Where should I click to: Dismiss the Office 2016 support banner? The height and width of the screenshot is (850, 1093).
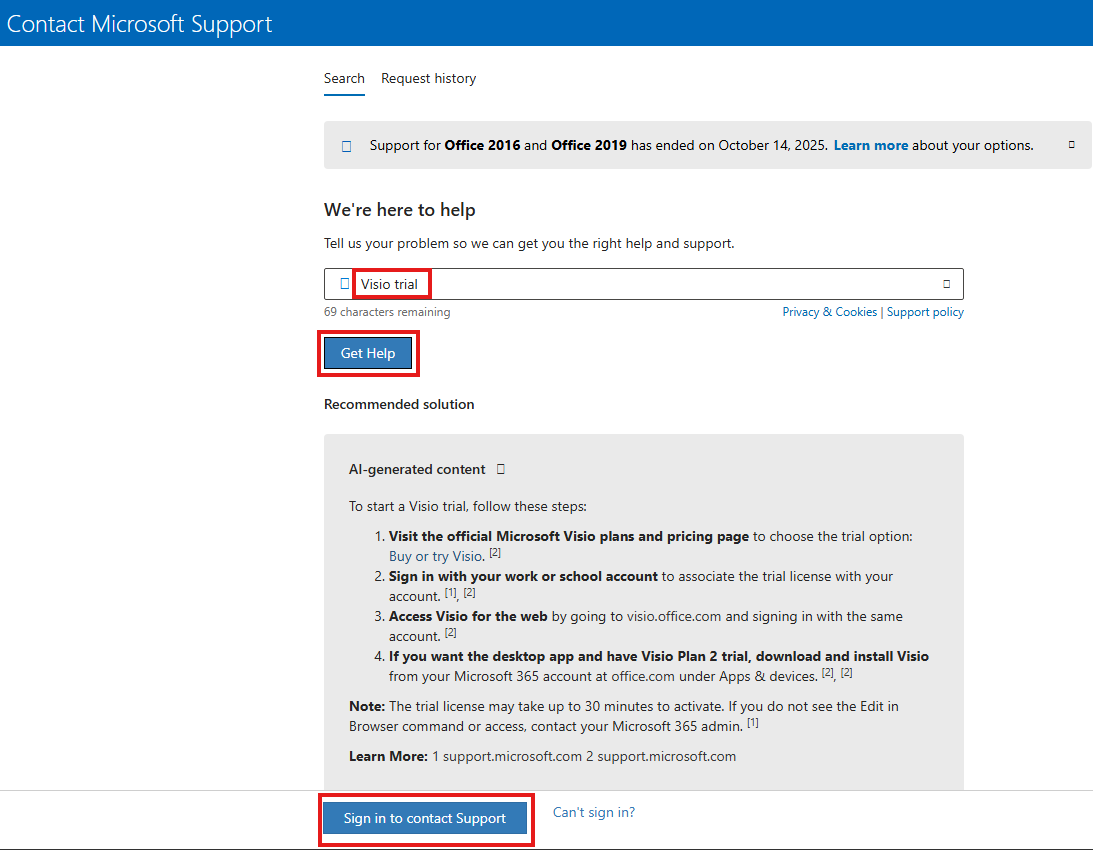(x=1071, y=145)
